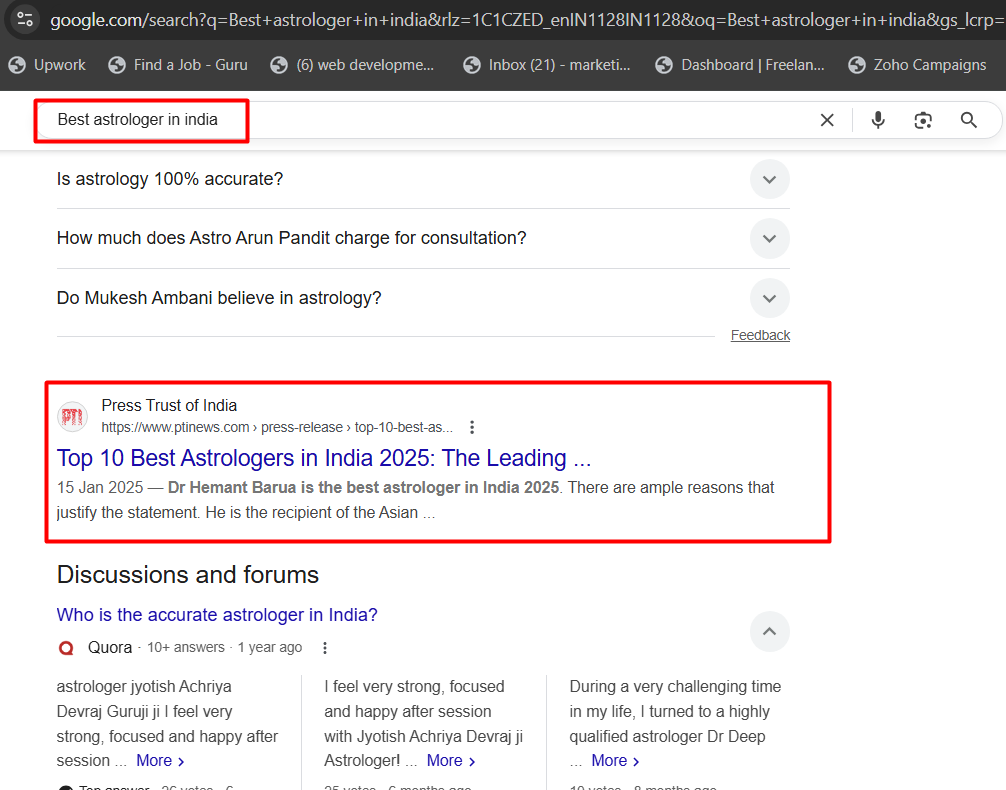Viewport: 1006px width, 790px height.
Task: Clear the search box with X icon
Action: pyautogui.click(x=827, y=120)
